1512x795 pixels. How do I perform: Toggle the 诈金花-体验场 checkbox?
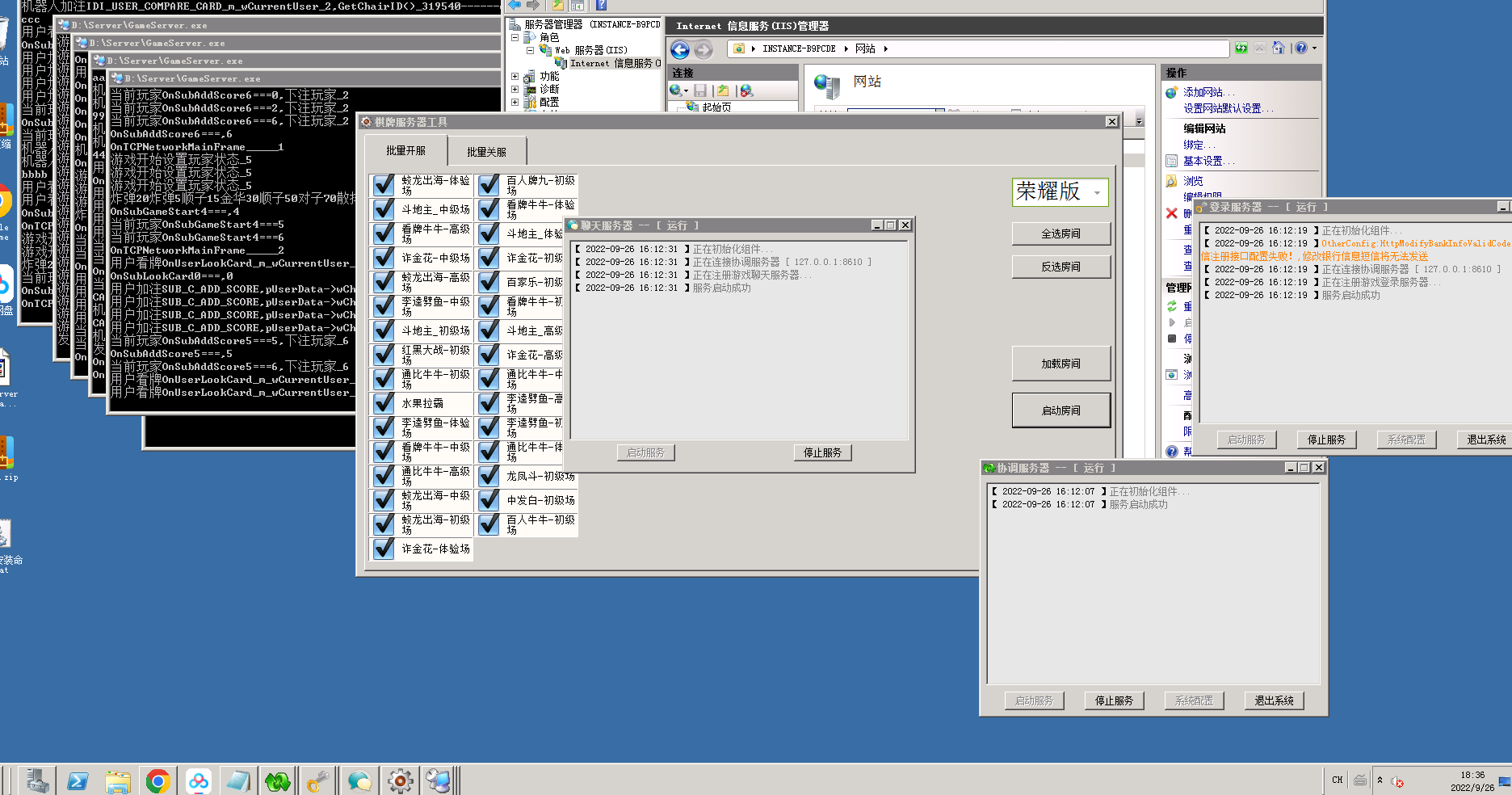coord(384,549)
